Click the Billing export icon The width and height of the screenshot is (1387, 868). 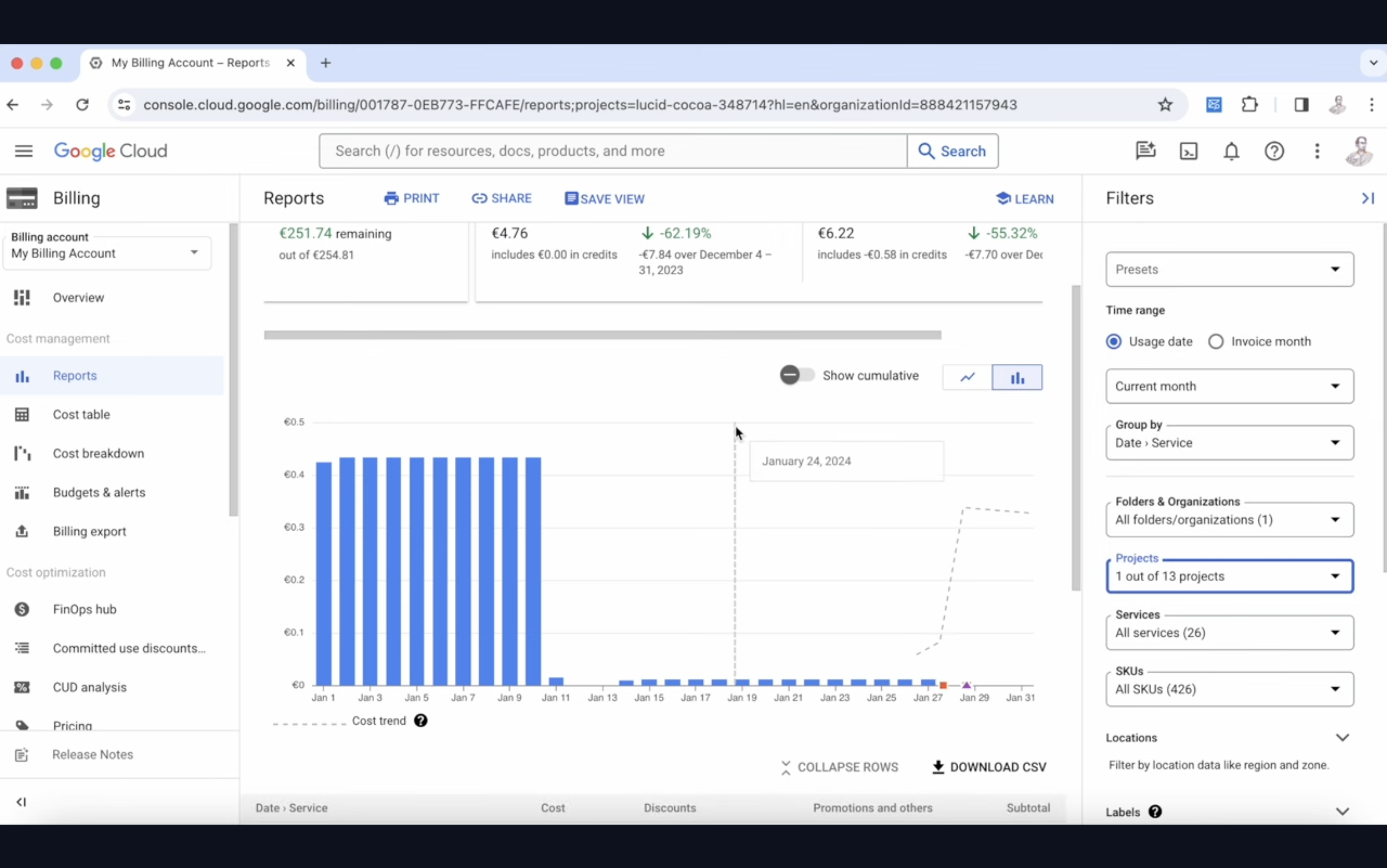coord(22,530)
